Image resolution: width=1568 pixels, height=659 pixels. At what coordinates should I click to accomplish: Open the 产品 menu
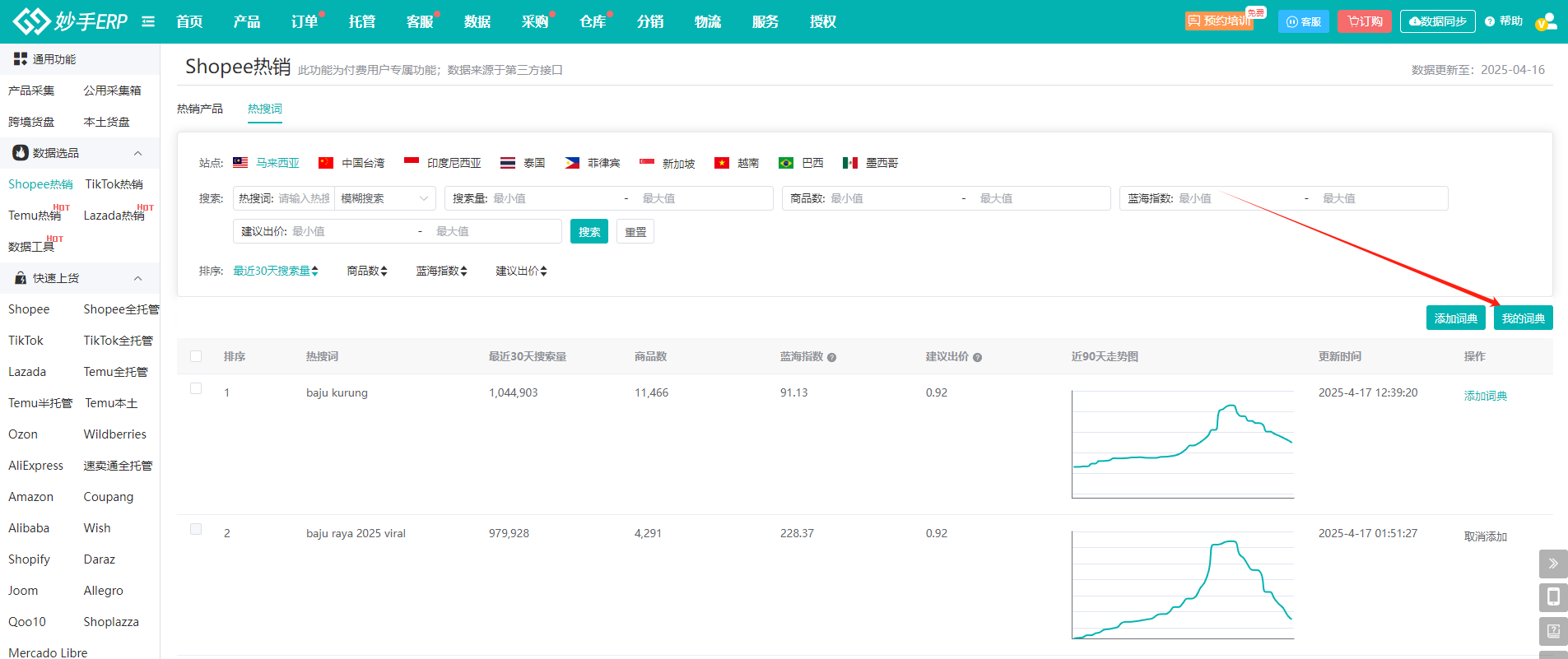point(247,21)
